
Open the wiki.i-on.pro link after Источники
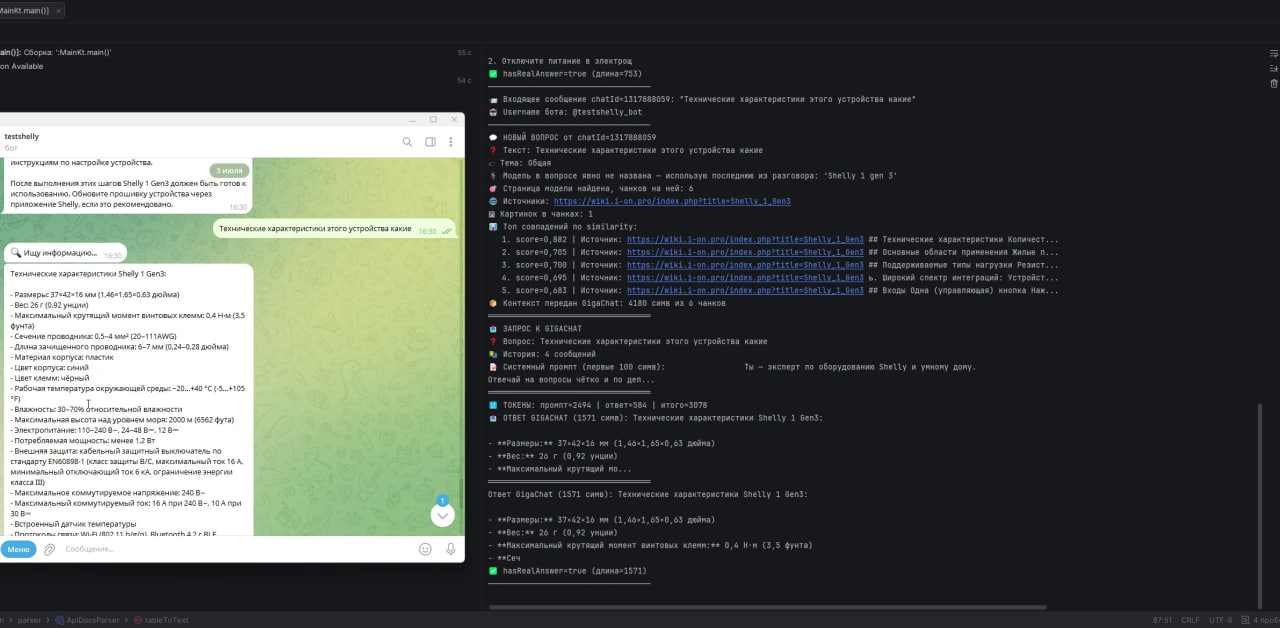[671, 201]
